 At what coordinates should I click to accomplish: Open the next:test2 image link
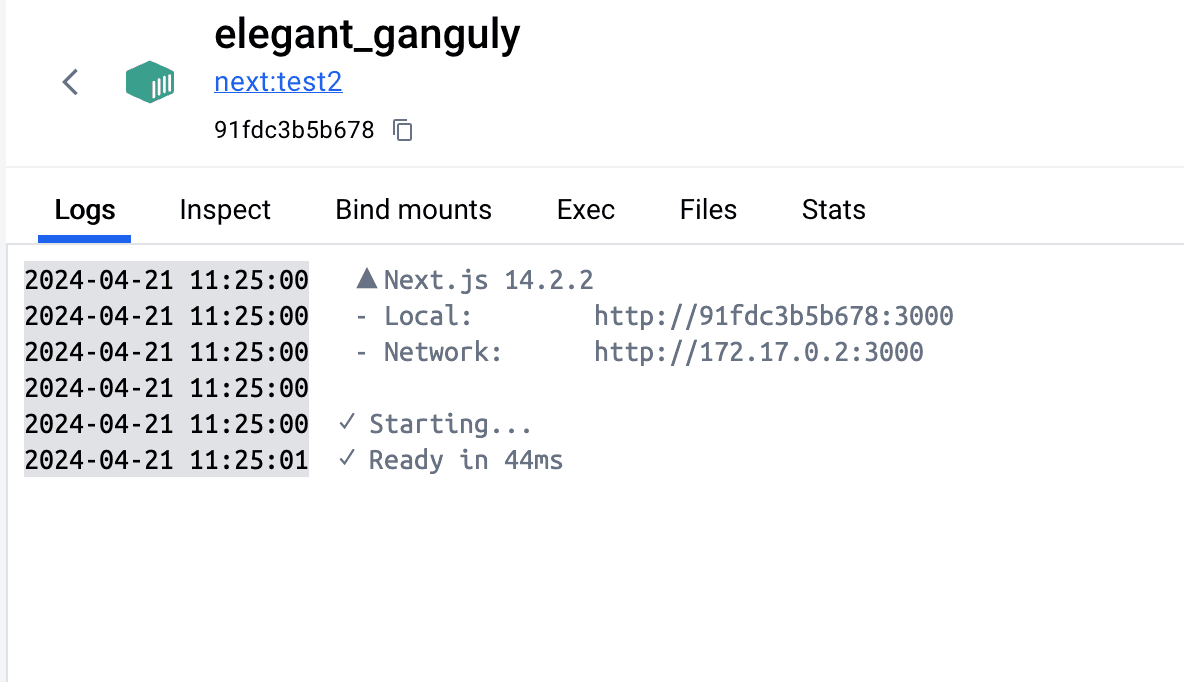click(x=278, y=82)
